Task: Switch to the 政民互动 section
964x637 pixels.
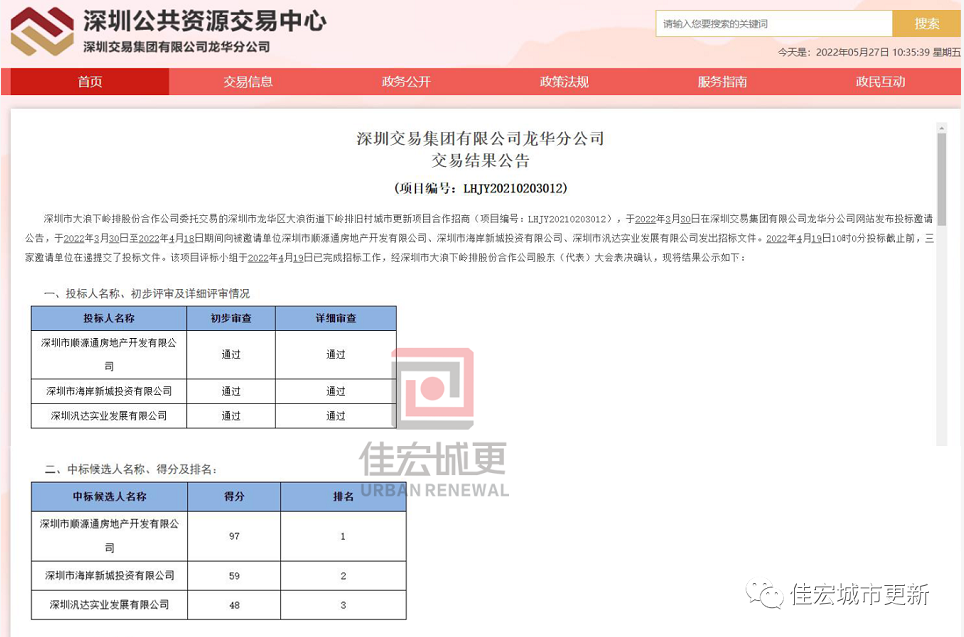Action: 880,82
